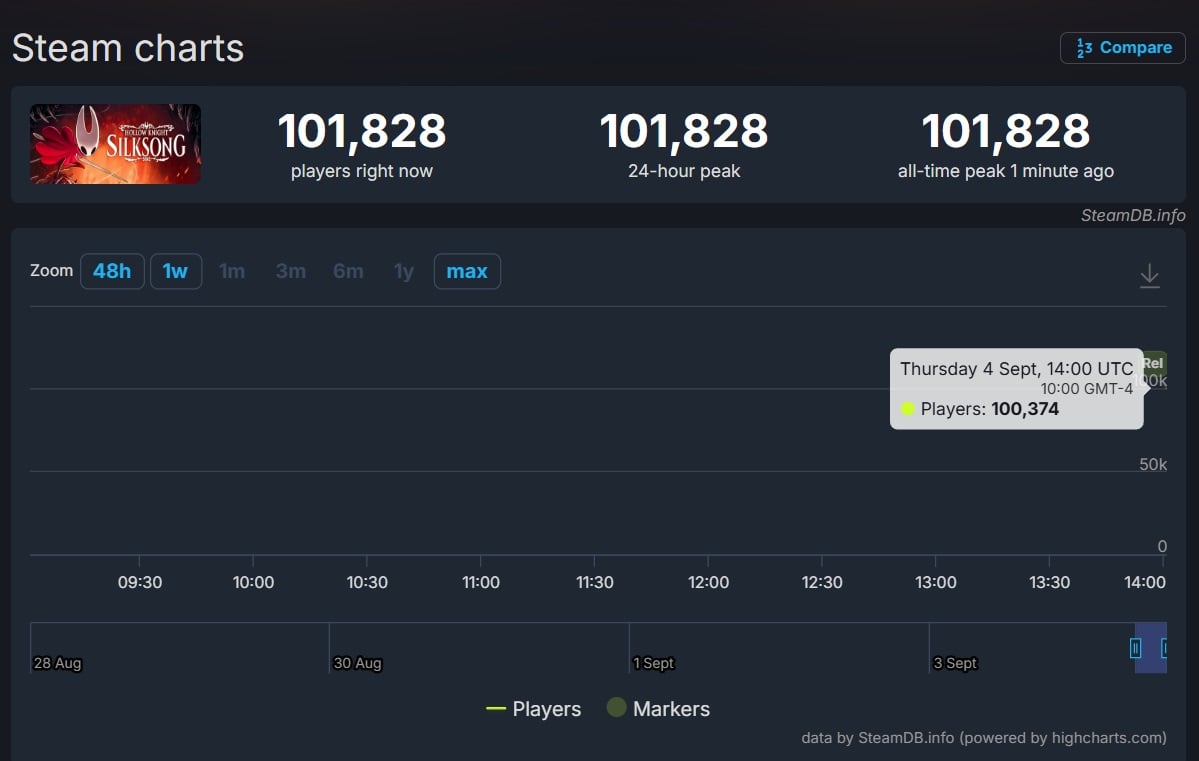
Task: Choose the 3m zoom range
Action: (x=290, y=271)
